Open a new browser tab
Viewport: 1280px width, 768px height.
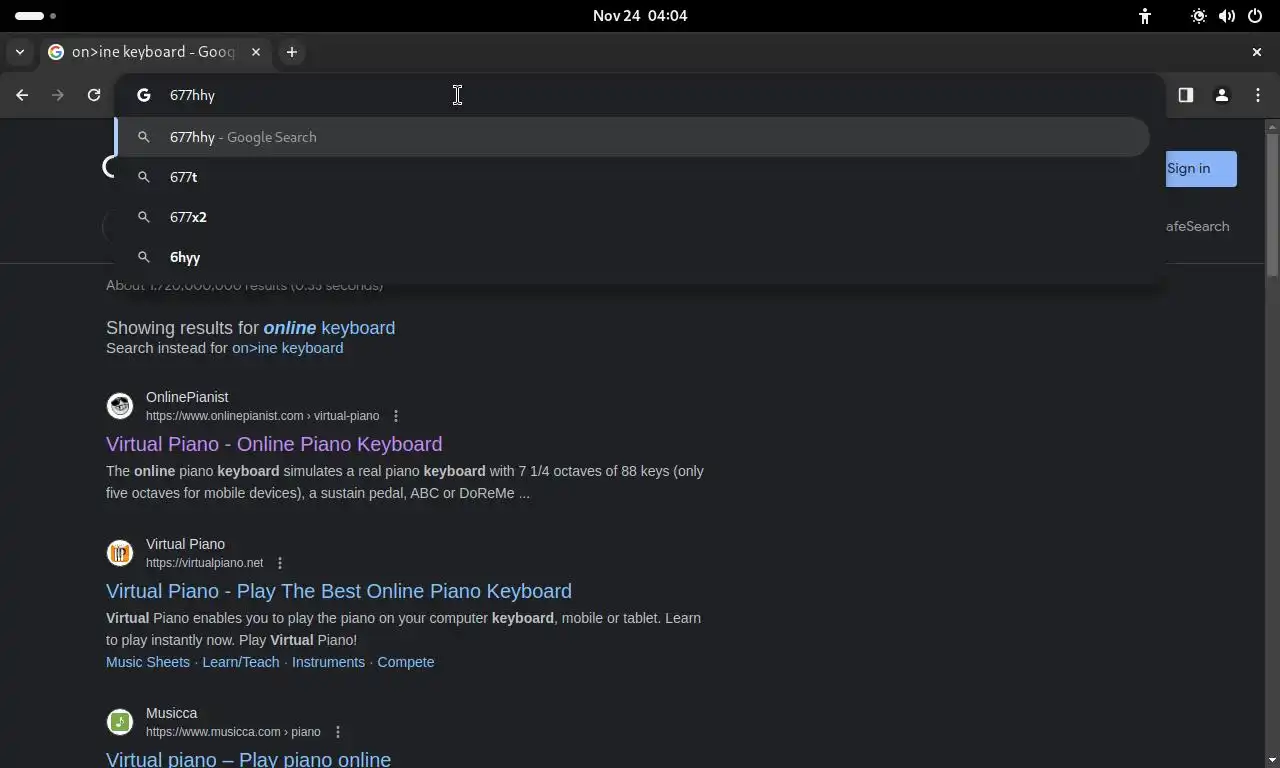[292, 52]
